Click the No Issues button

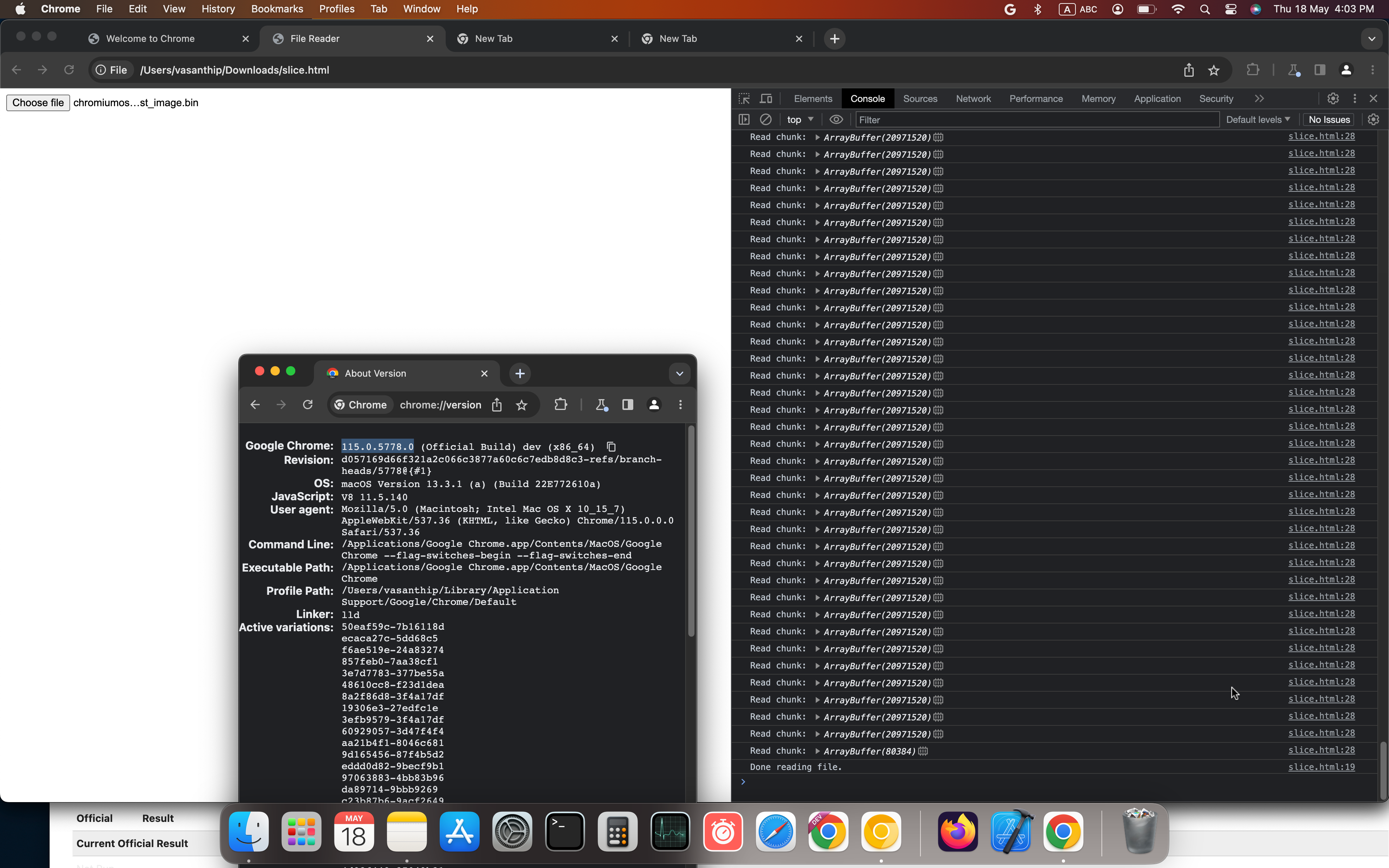click(1329, 119)
